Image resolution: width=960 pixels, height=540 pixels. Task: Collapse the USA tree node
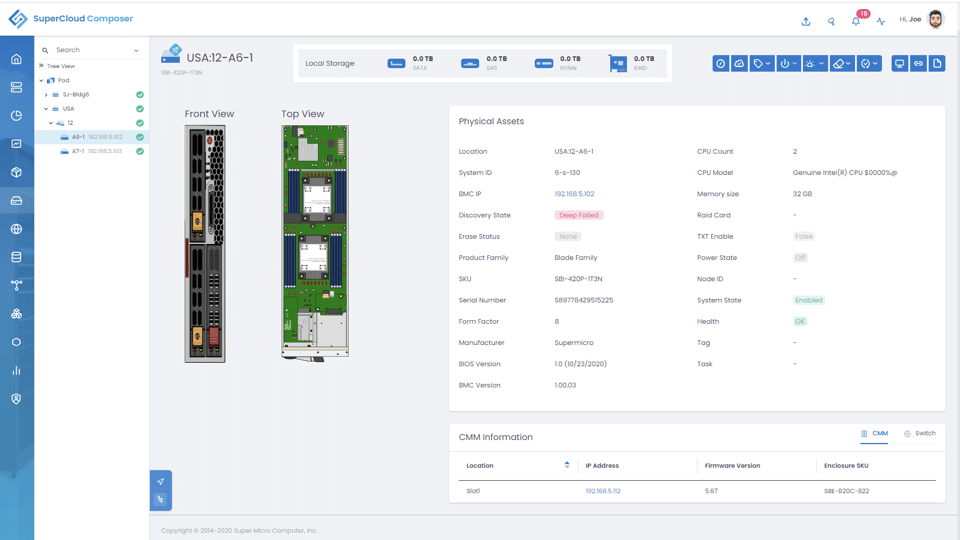tap(46, 109)
